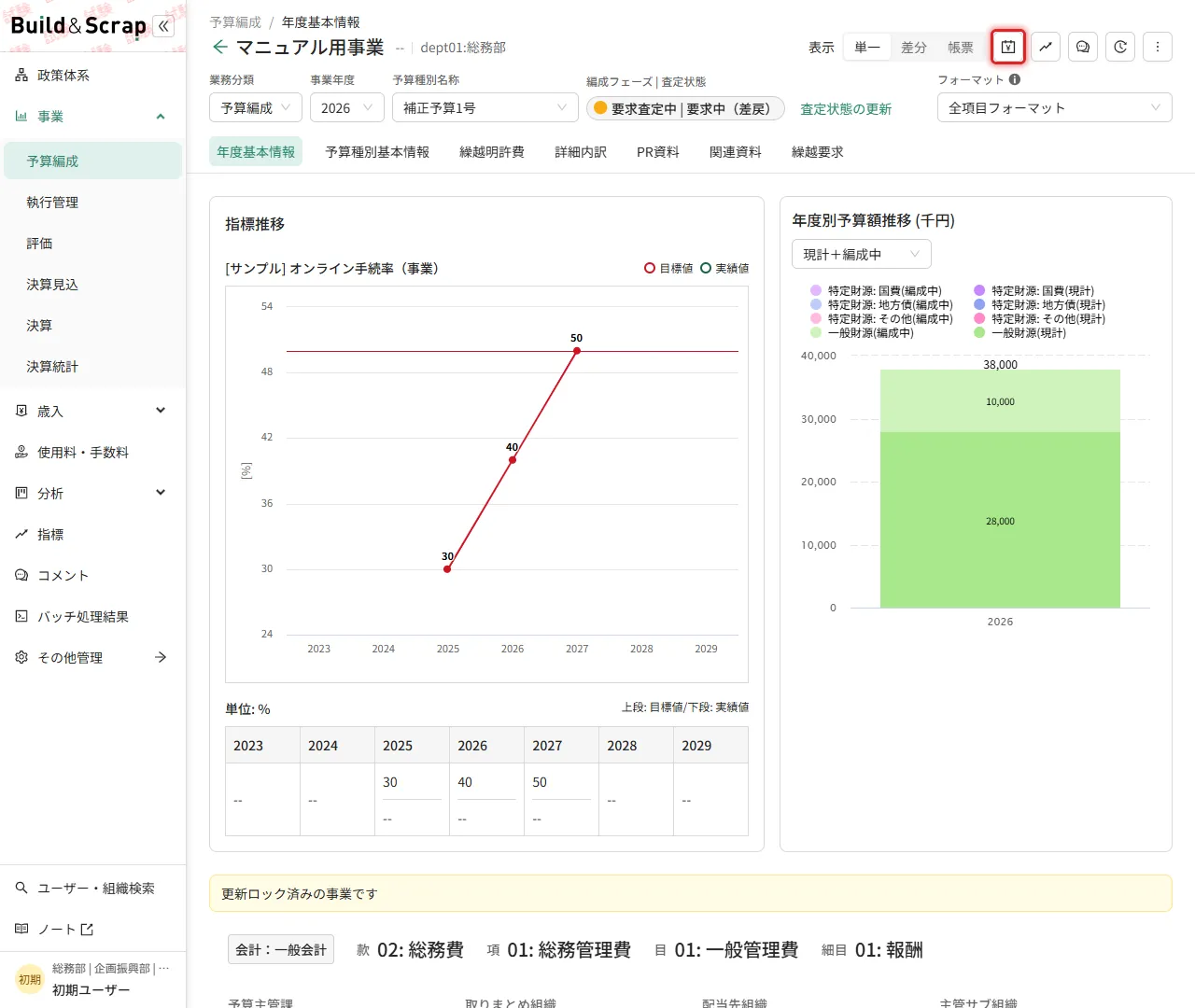Image resolution: width=1195 pixels, height=1008 pixels.
Task: Switch to the 関連資料 tab
Action: (x=736, y=152)
